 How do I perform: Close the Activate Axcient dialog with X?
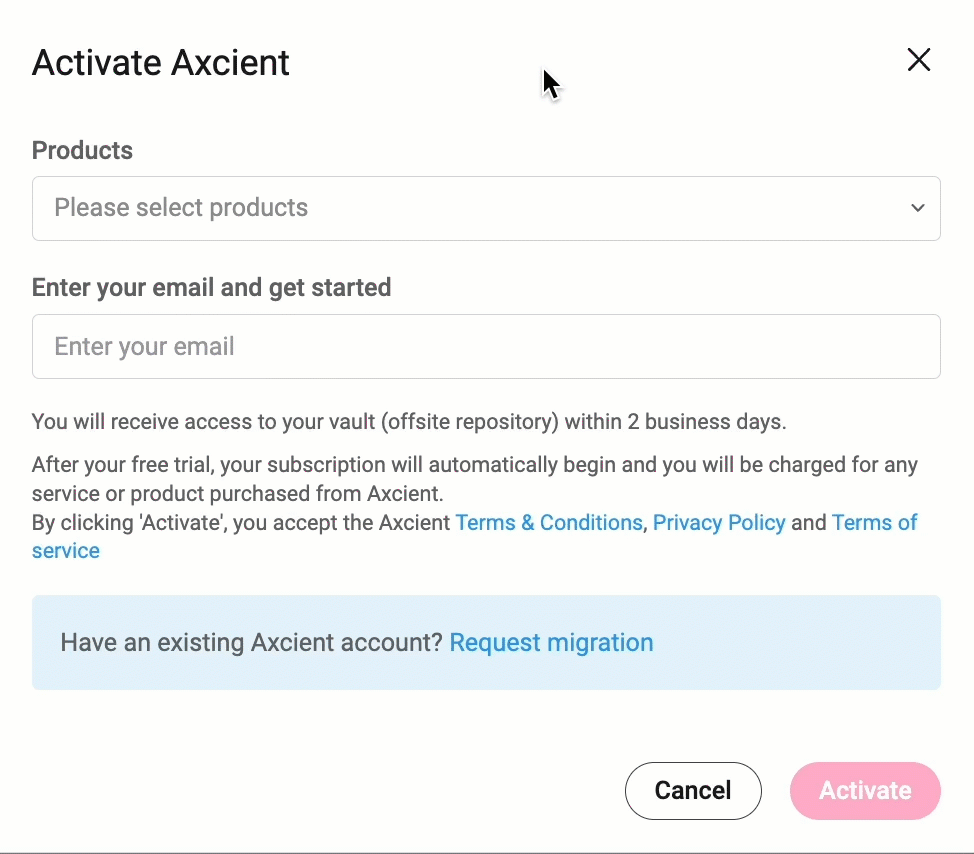(x=919, y=60)
